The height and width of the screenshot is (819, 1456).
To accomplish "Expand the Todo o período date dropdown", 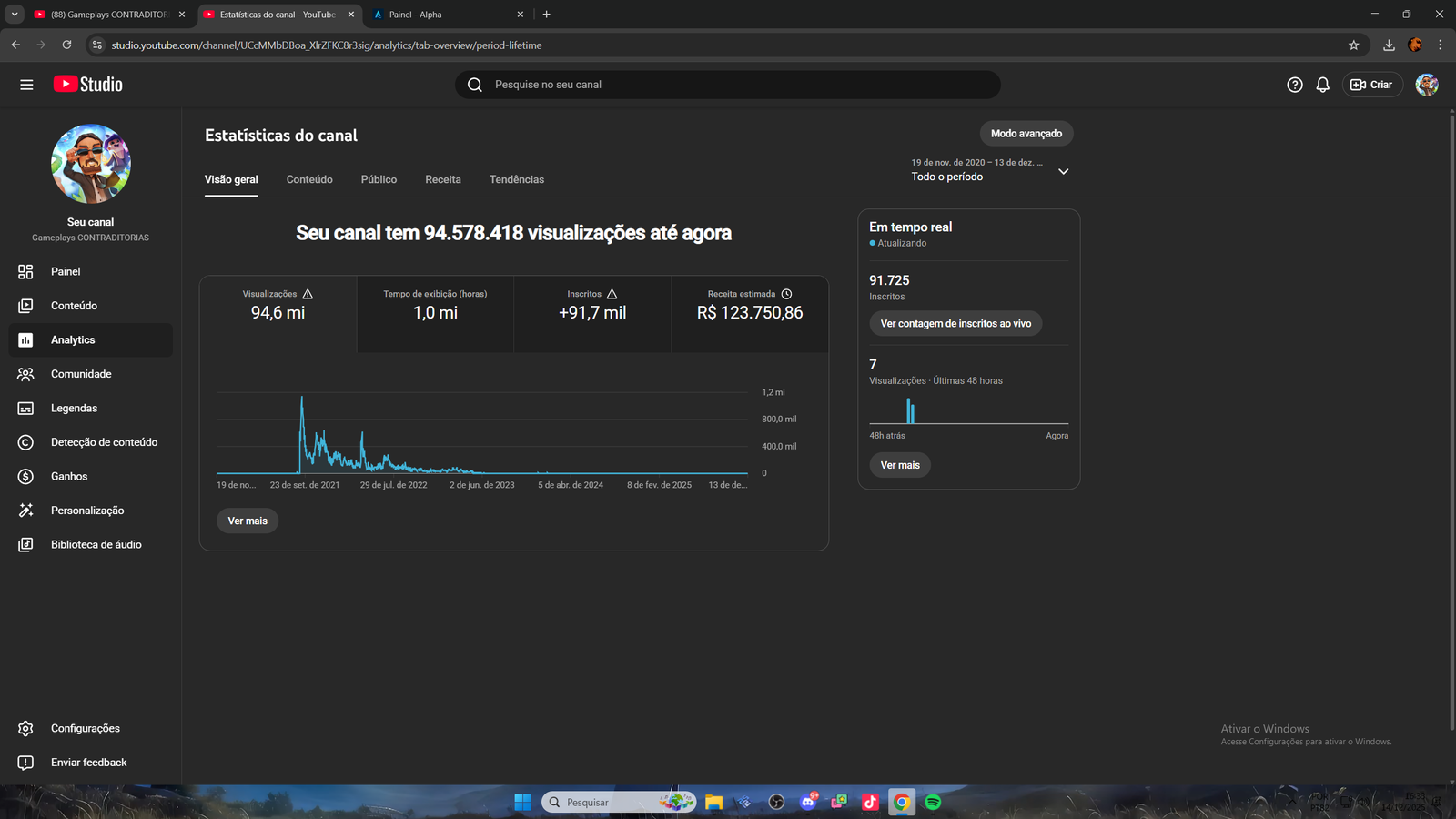I will tap(1063, 171).
